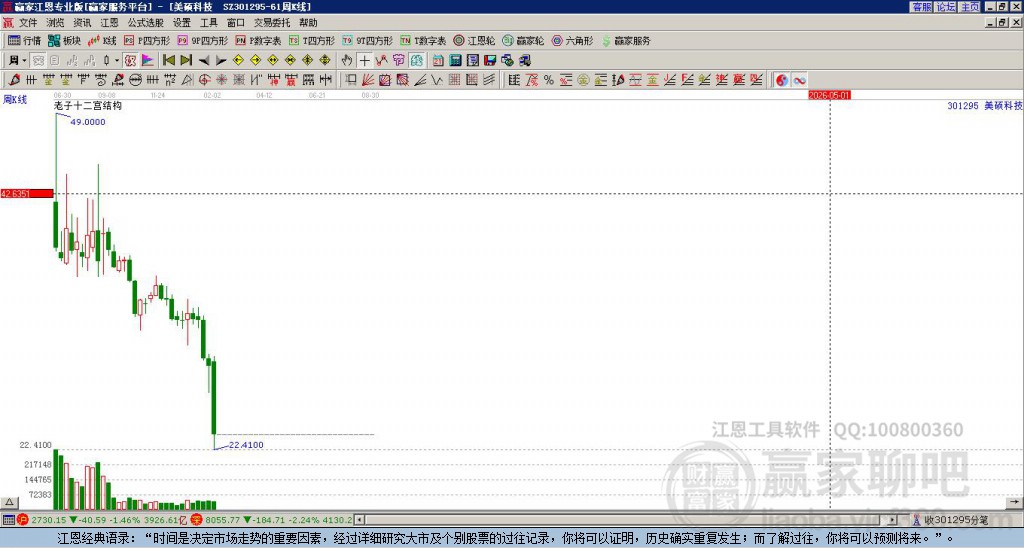Click the red zigzag line tool
This screenshot has height=548, width=1024.
pyautogui.click(x=381, y=61)
